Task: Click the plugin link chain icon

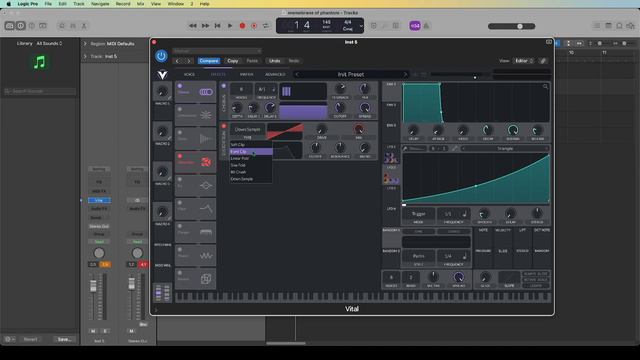Action: 543,61
